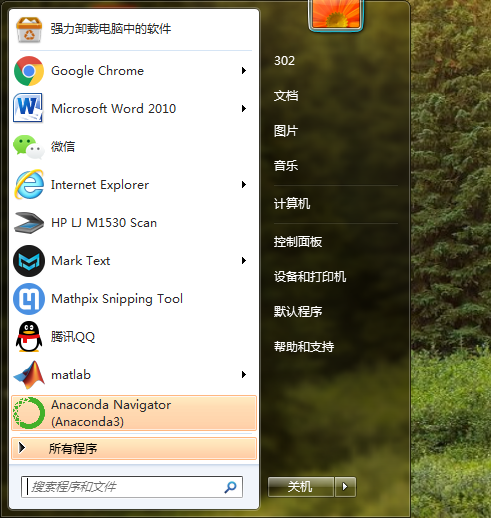Open 帮助和支持 (Help and Support)

tap(304, 347)
